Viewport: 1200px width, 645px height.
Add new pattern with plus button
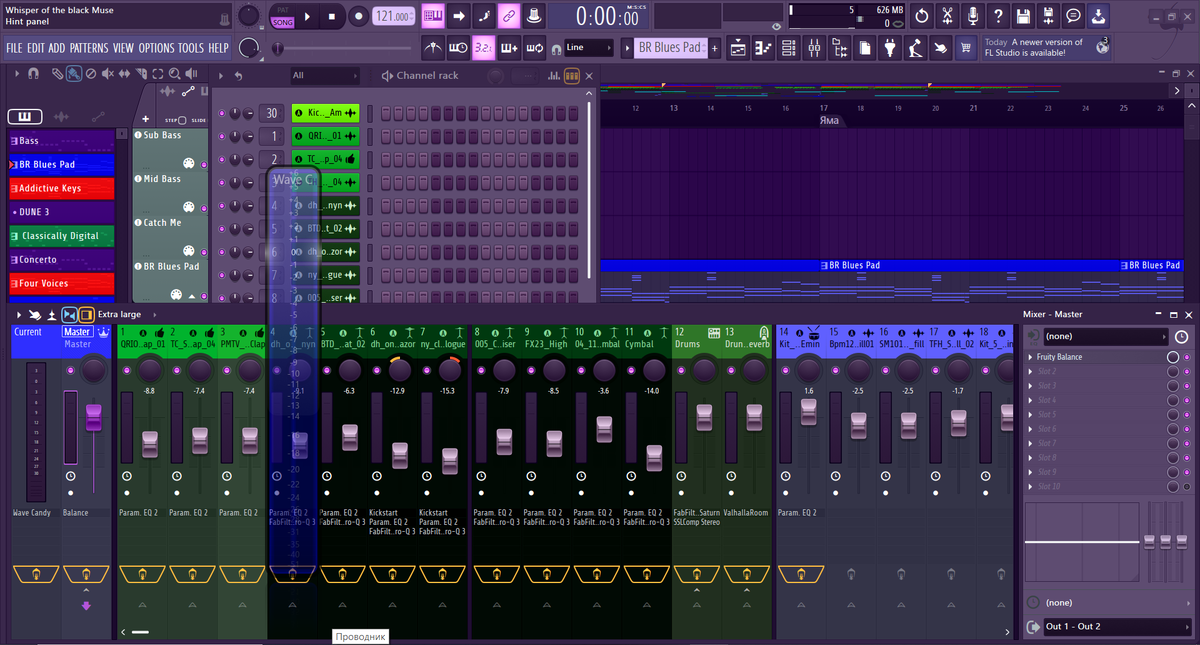coord(715,47)
